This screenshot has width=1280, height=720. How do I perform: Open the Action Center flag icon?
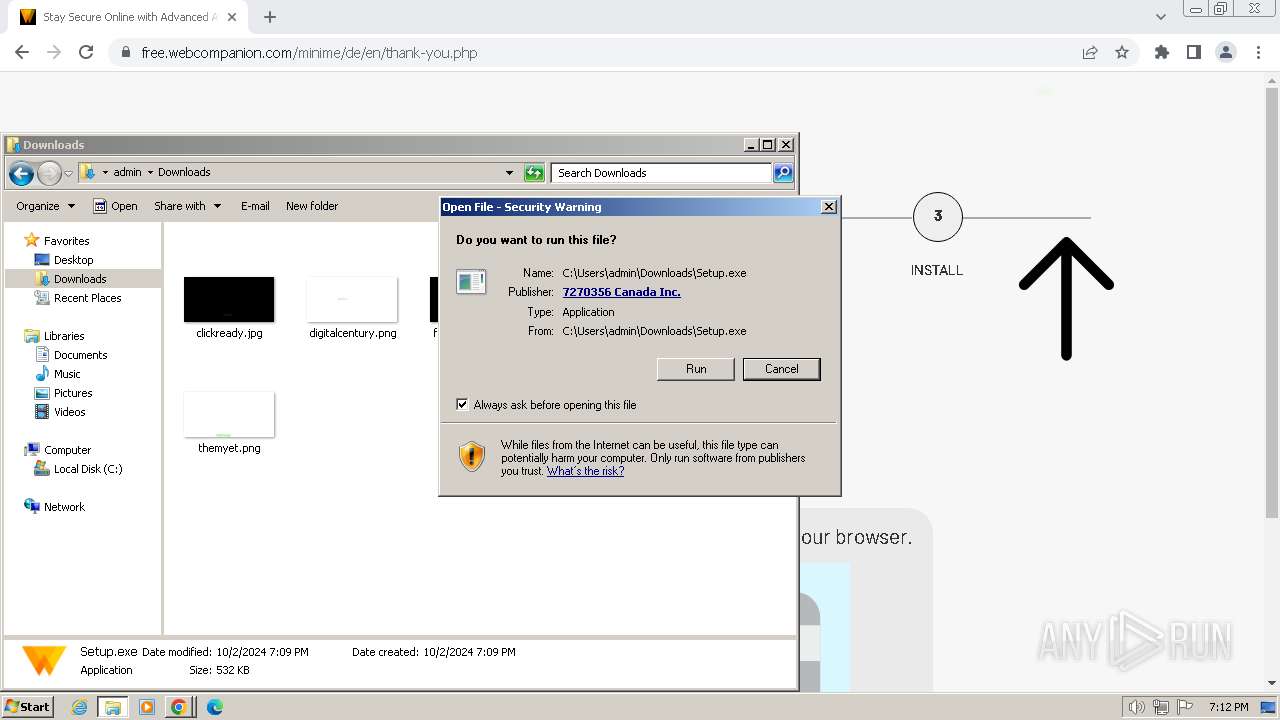pos(1184,707)
